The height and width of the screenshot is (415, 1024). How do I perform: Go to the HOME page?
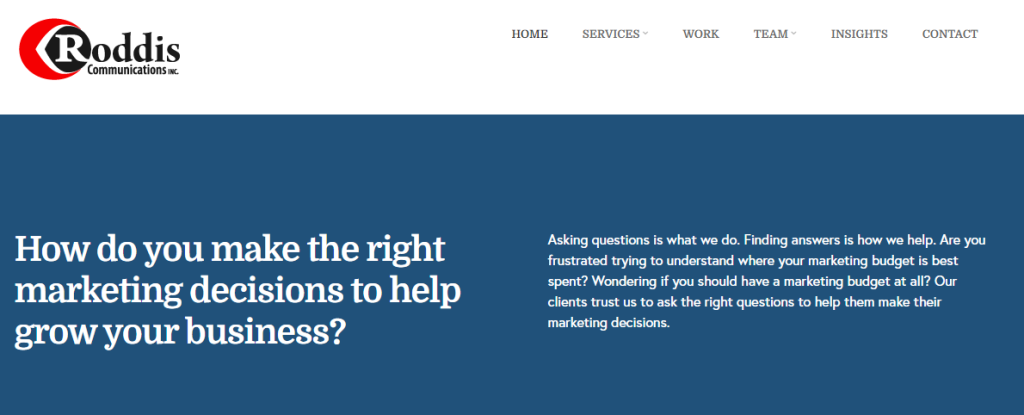click(530, 34)
